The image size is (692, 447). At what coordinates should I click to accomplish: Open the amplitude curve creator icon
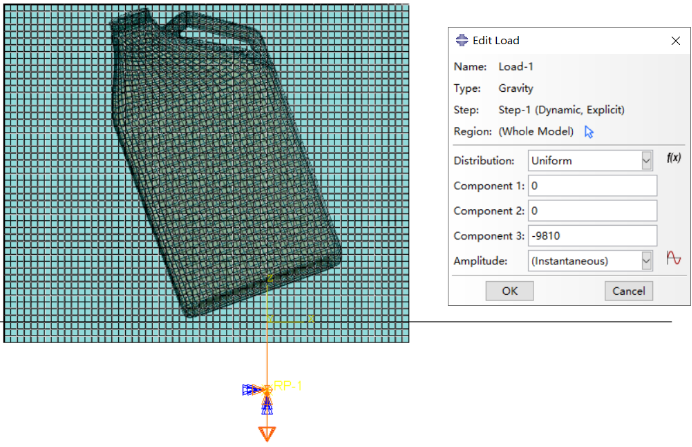(x=673, y=258)
